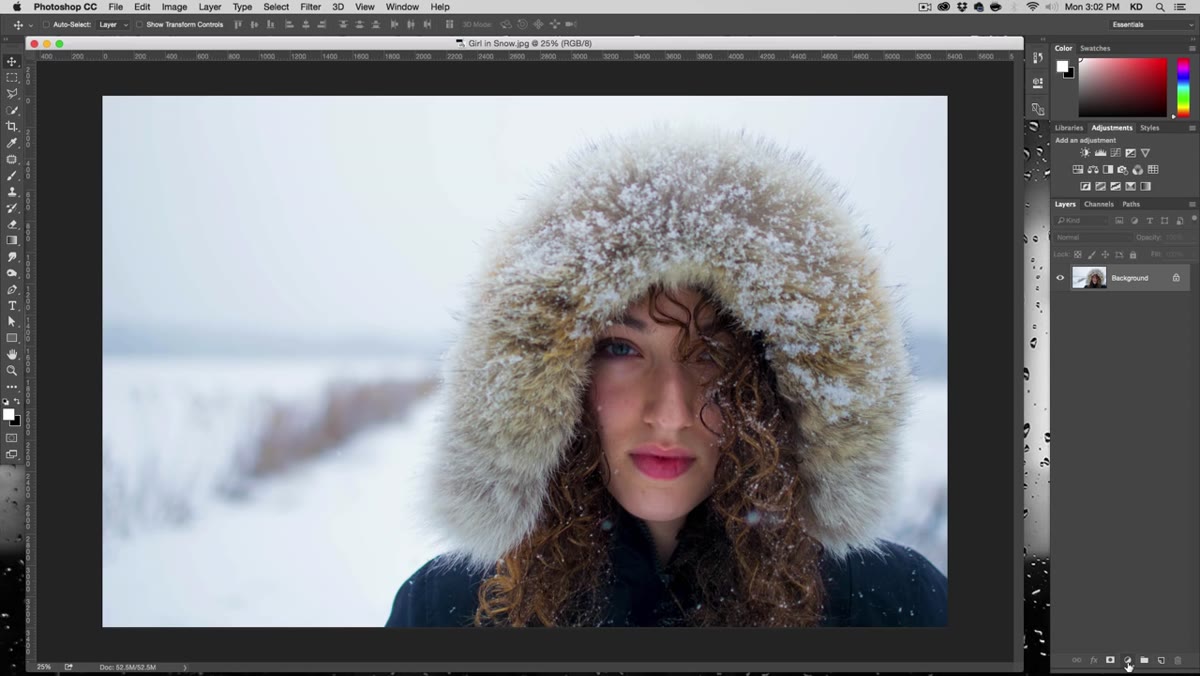1200x676 pixels.
Task: Add a Channel Mixer adjustment
Action: [x=1137, y=170]
